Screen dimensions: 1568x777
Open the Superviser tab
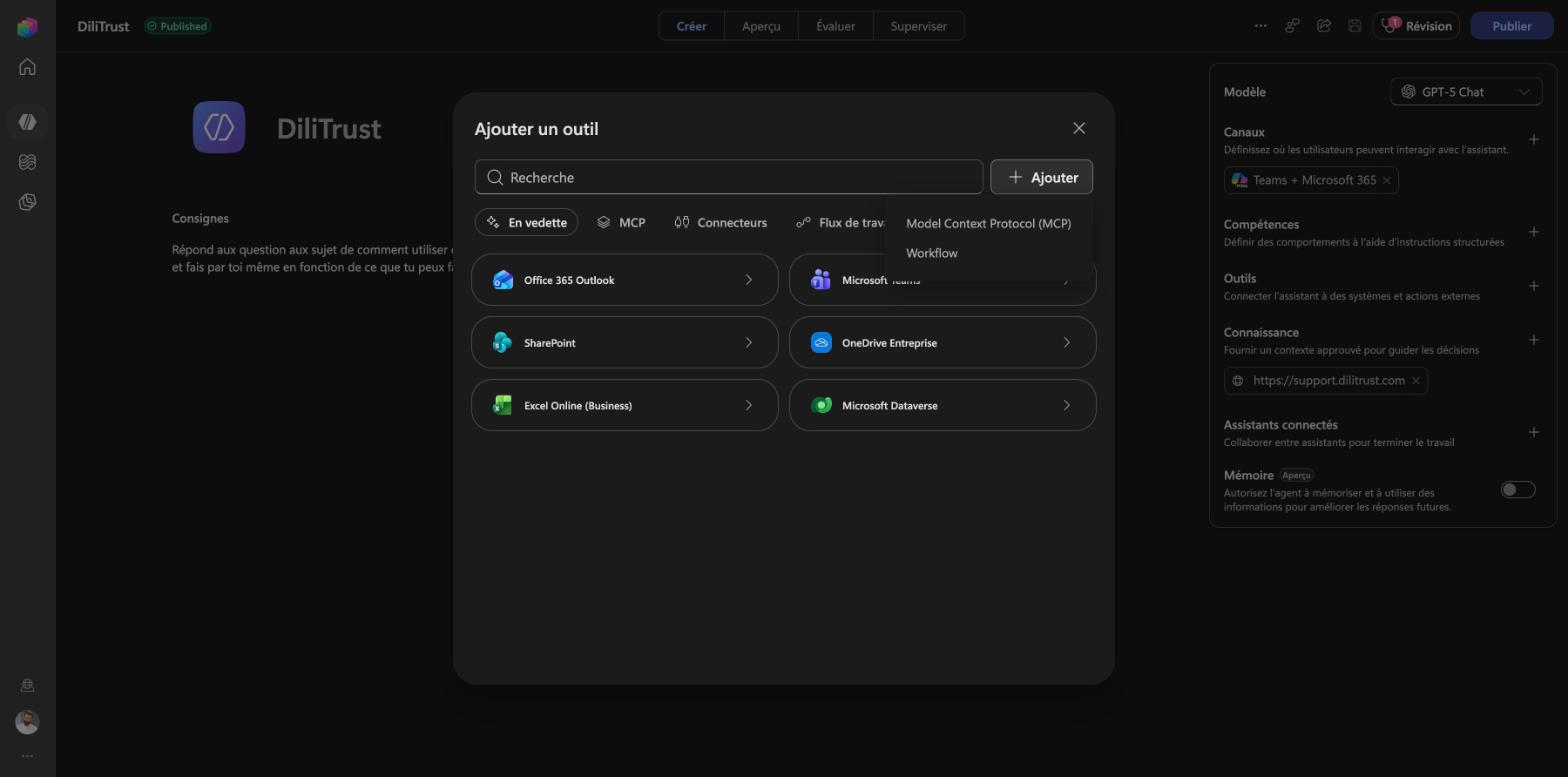pos(918,26)
